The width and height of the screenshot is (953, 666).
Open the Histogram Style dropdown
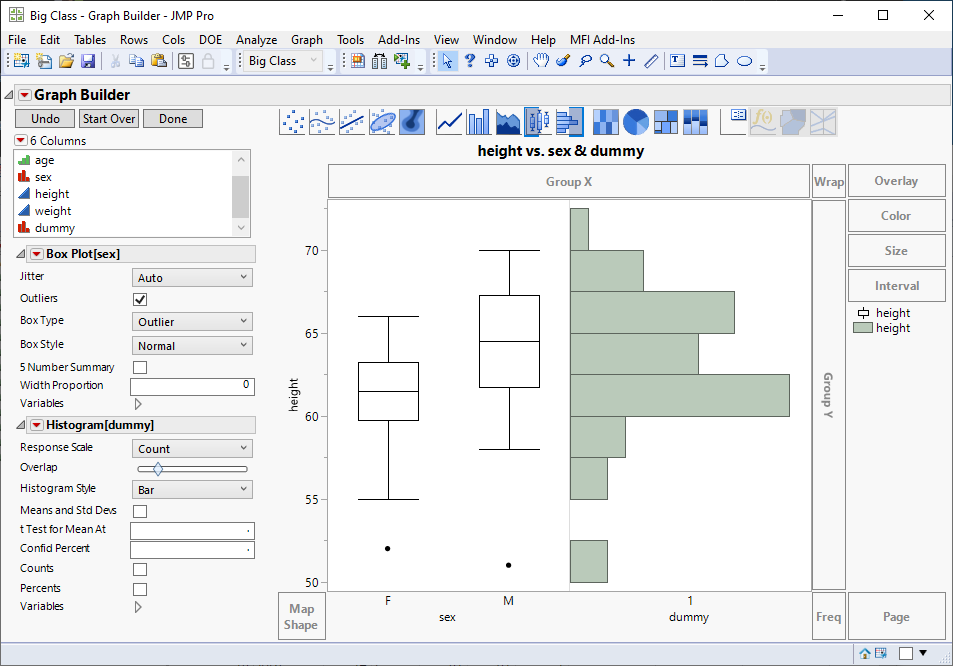point(191,489)
